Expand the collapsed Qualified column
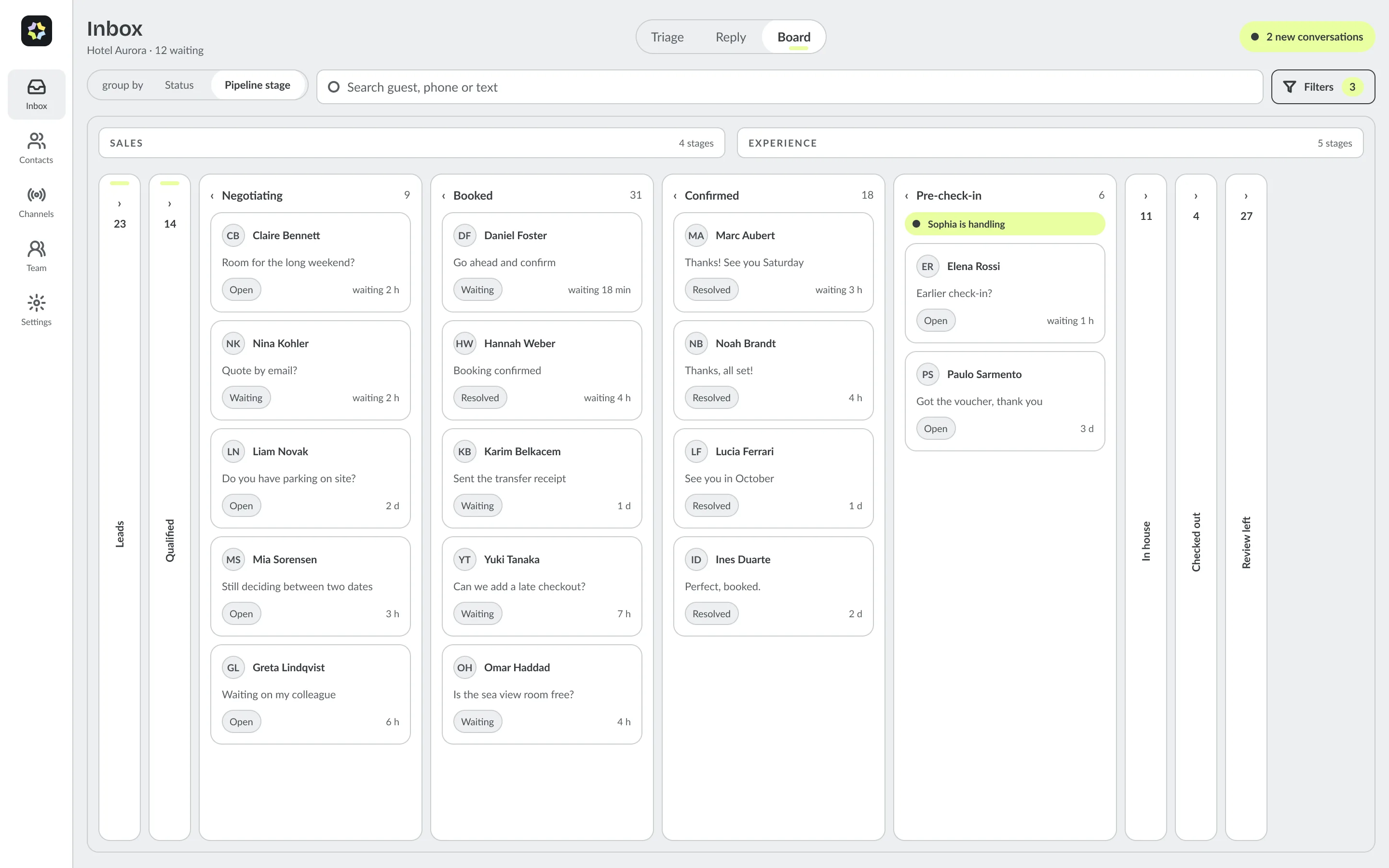Image resolution: width=1389 pixels, height=868 pixels. tap(169, 204)
